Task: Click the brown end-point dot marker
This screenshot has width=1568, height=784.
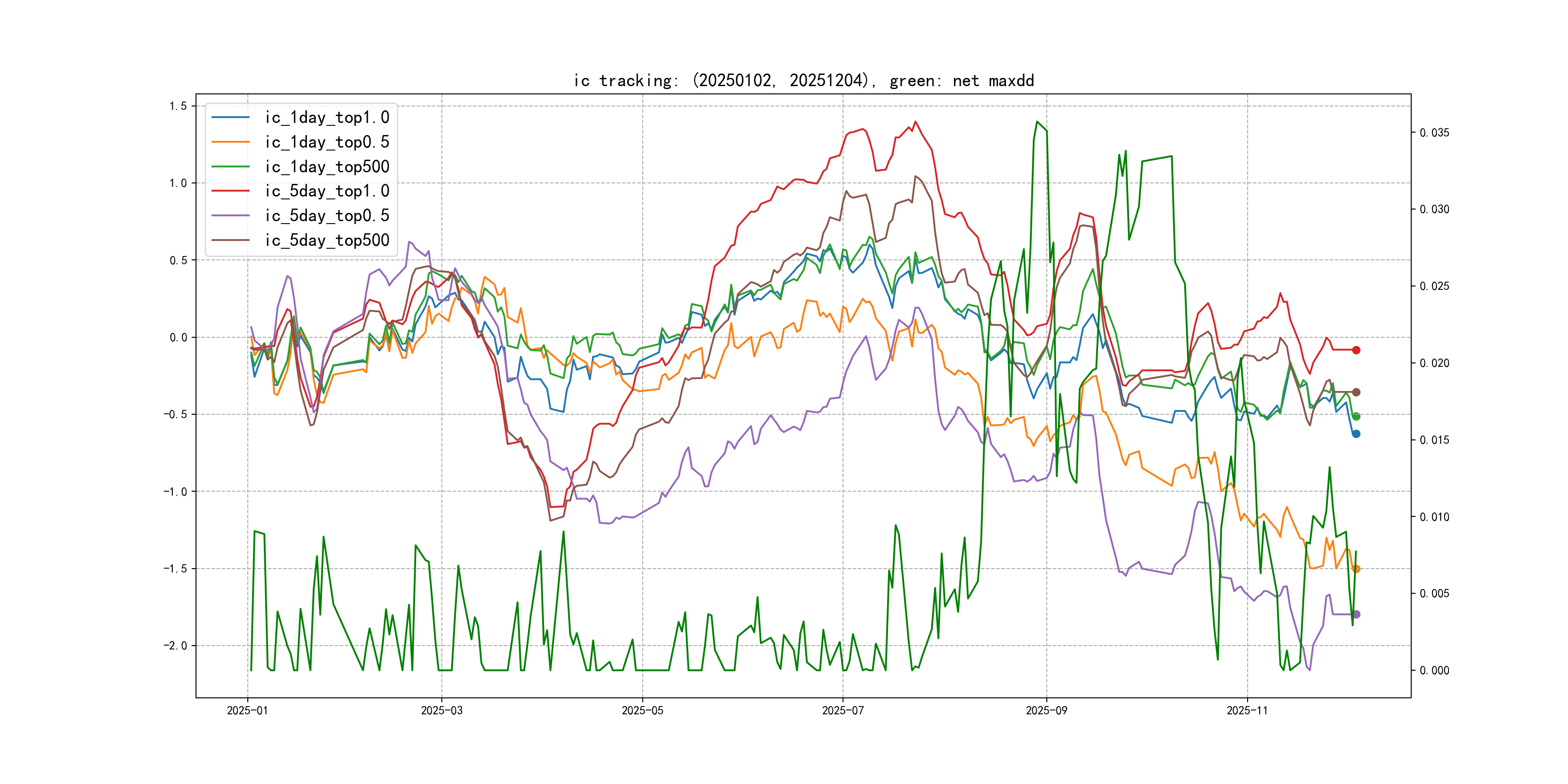Action: click(x=1356, y=392)
